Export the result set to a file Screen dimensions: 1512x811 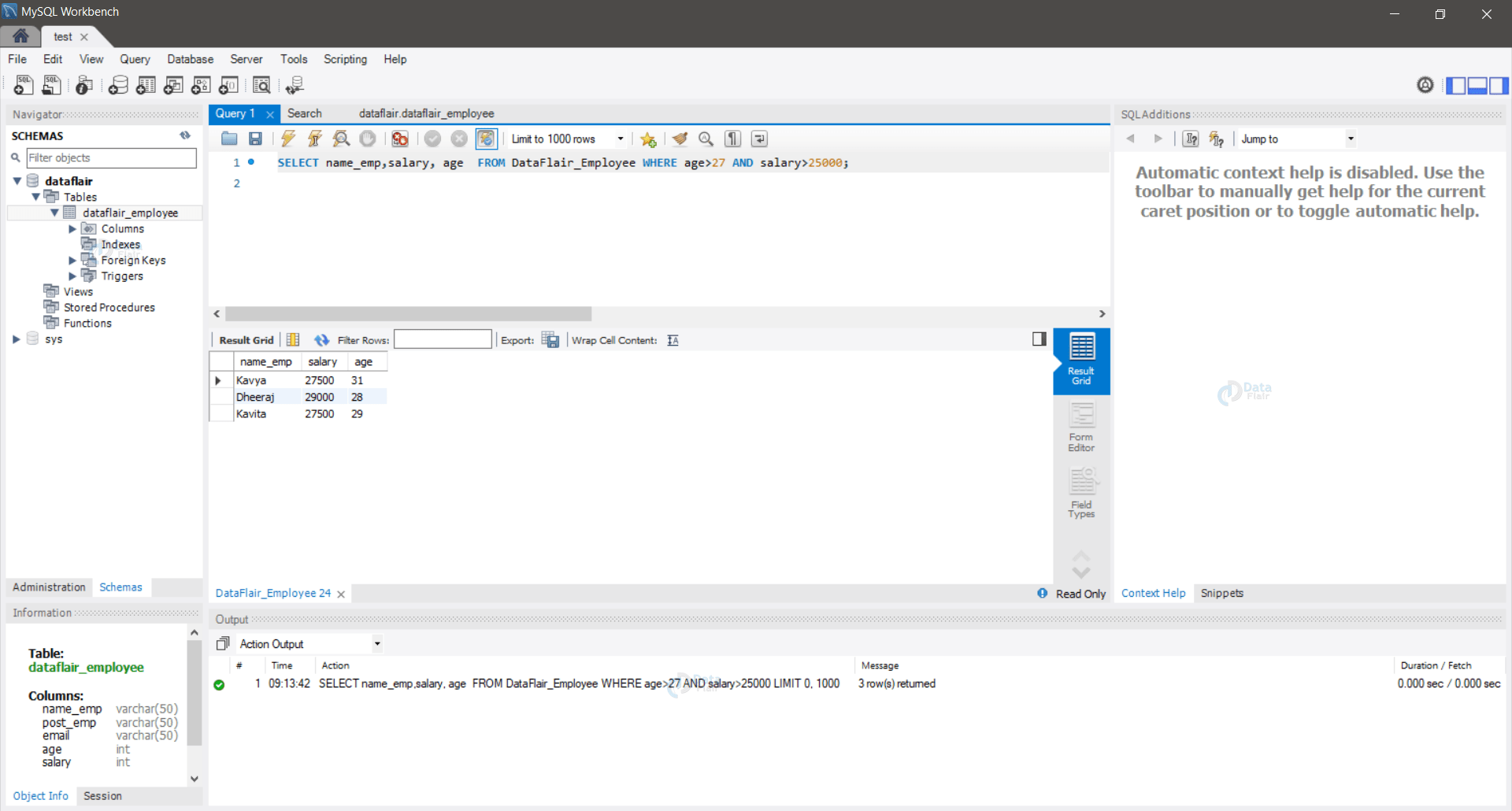coord(550,340)
